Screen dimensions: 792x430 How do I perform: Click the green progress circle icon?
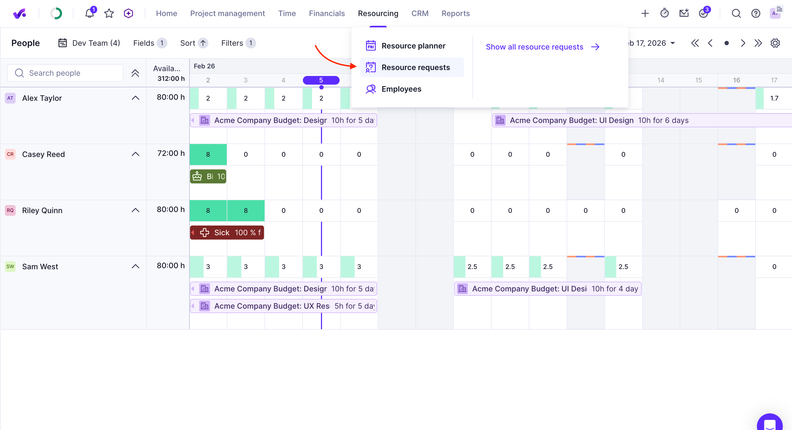tap(57, 14)
